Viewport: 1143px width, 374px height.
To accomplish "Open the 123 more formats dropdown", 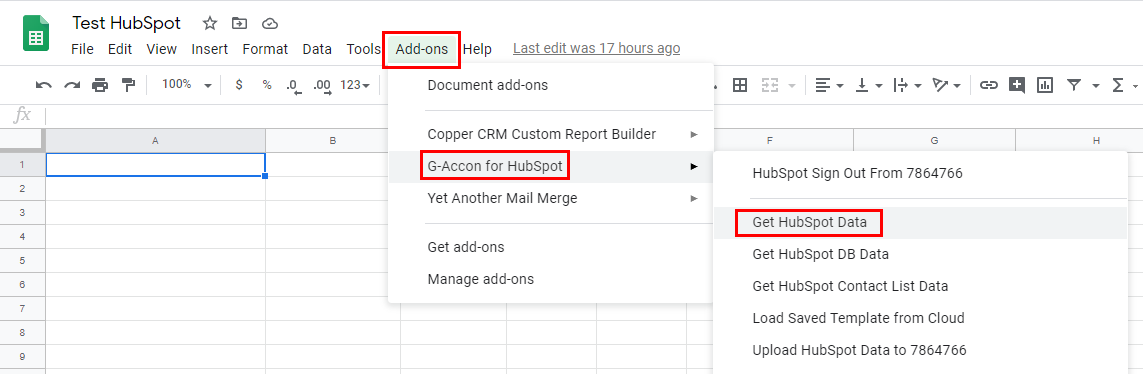I will click(355, 85).
